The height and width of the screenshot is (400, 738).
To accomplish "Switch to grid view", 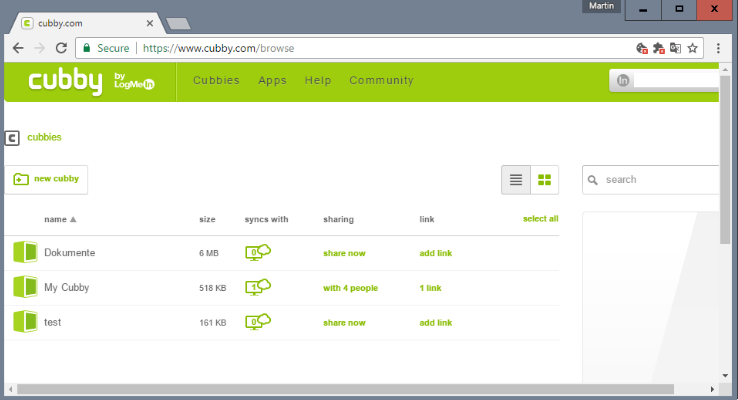I will 545,180.
